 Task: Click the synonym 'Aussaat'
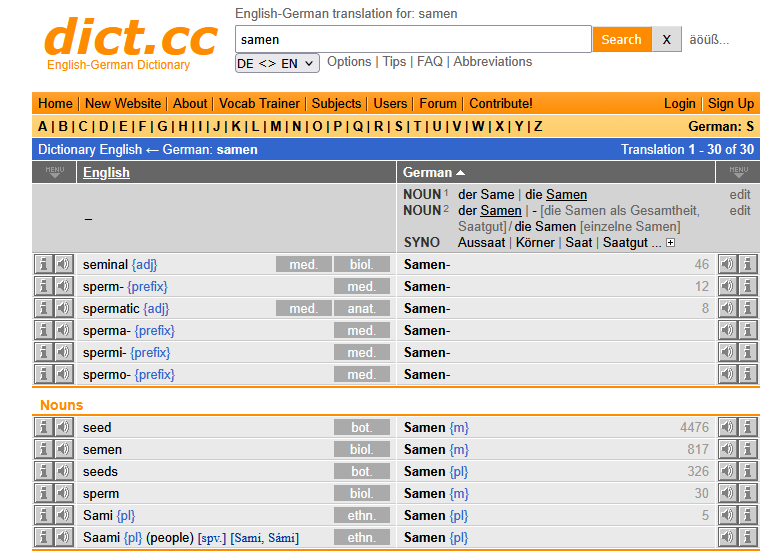click(481, 242)
